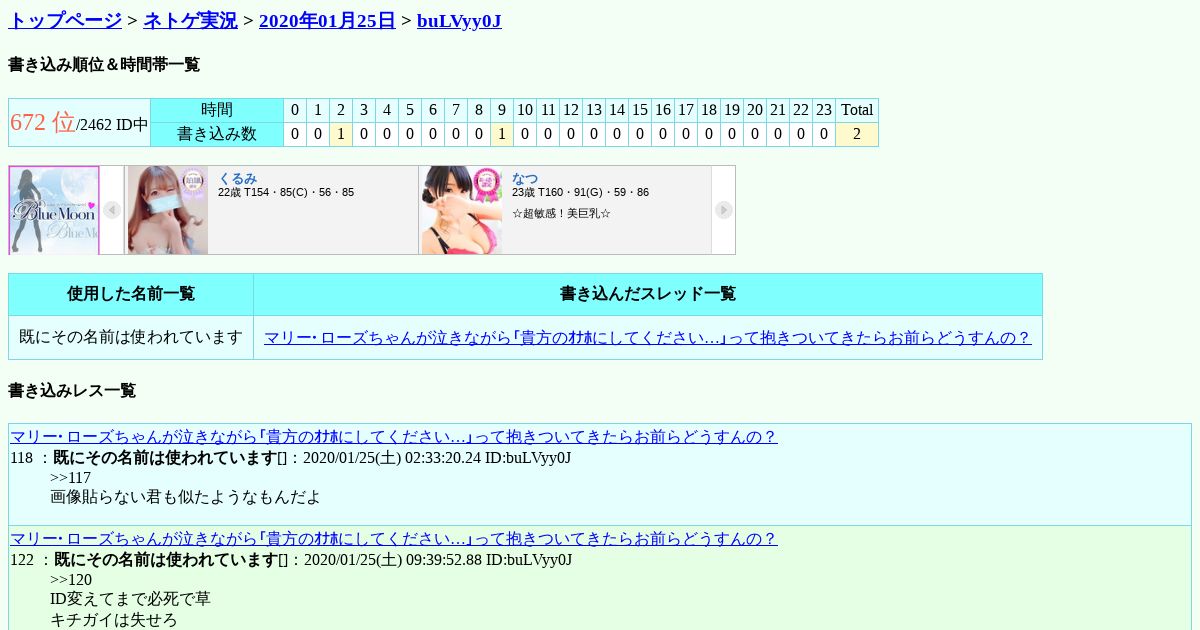The image size is (1200, 630).
Task: Click post number 118
Action: click(22, 458)
